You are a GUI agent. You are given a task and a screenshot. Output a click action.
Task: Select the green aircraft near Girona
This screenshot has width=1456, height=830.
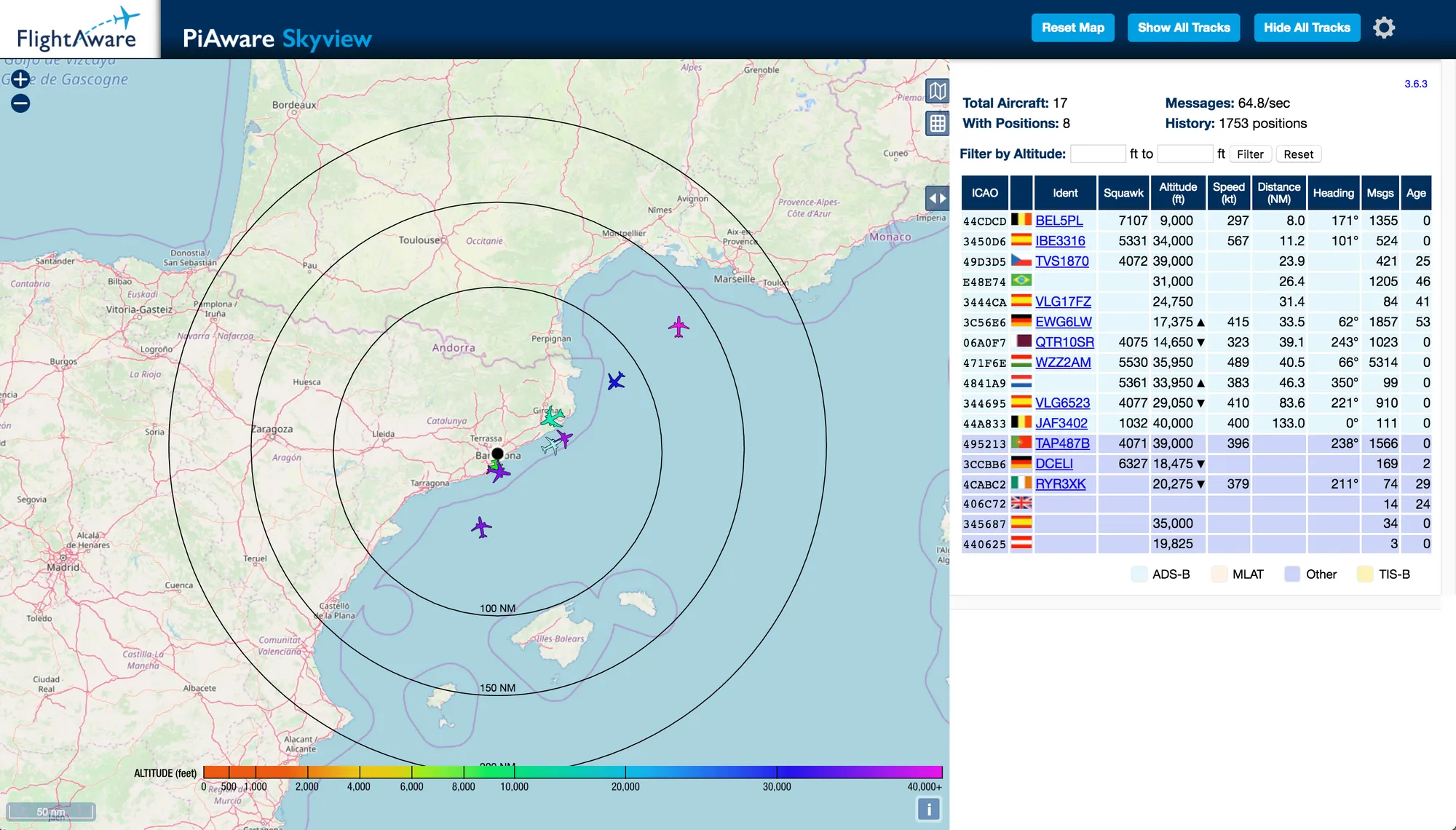(552, 417)
